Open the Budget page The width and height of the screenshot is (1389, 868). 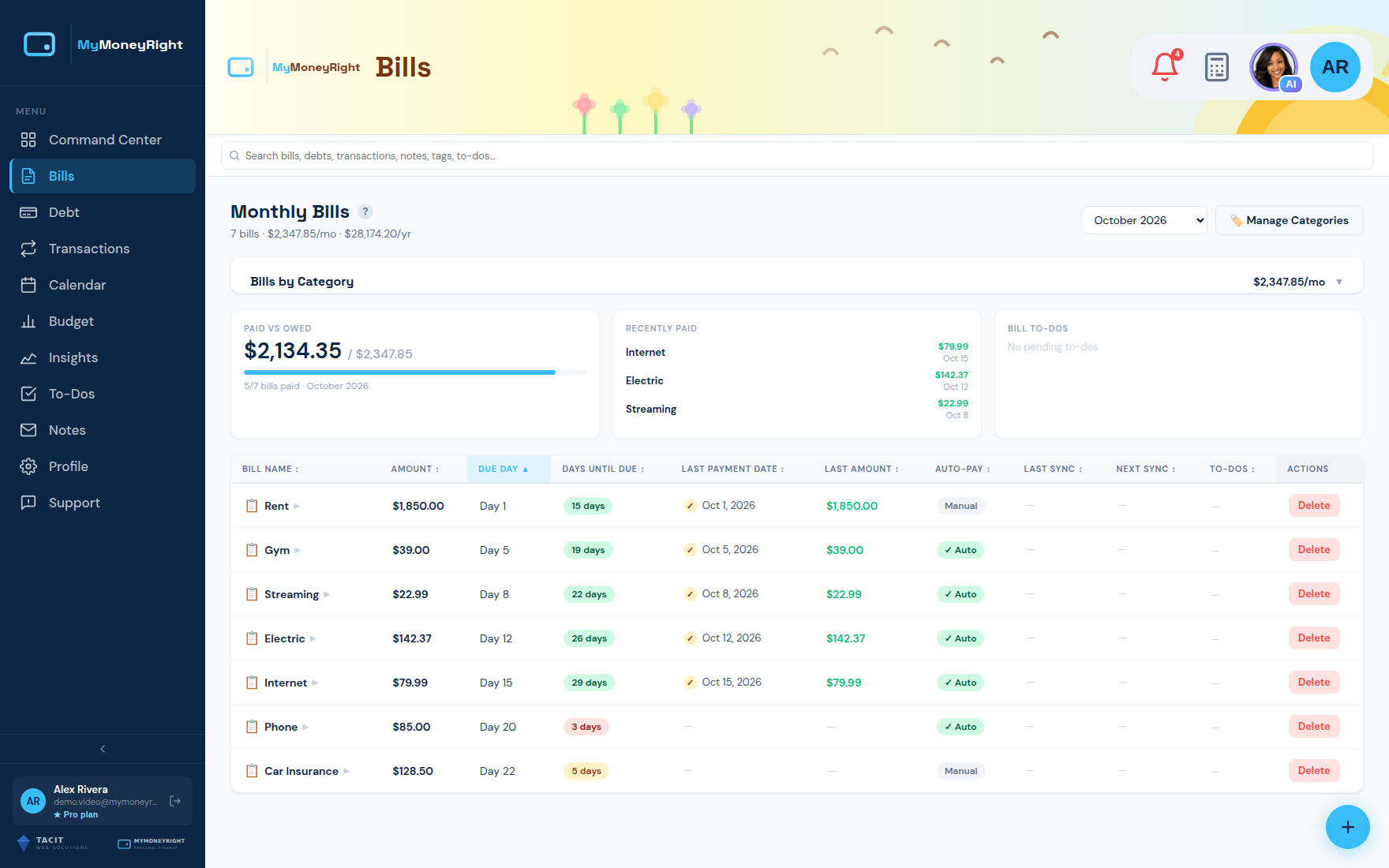(103, 321)
